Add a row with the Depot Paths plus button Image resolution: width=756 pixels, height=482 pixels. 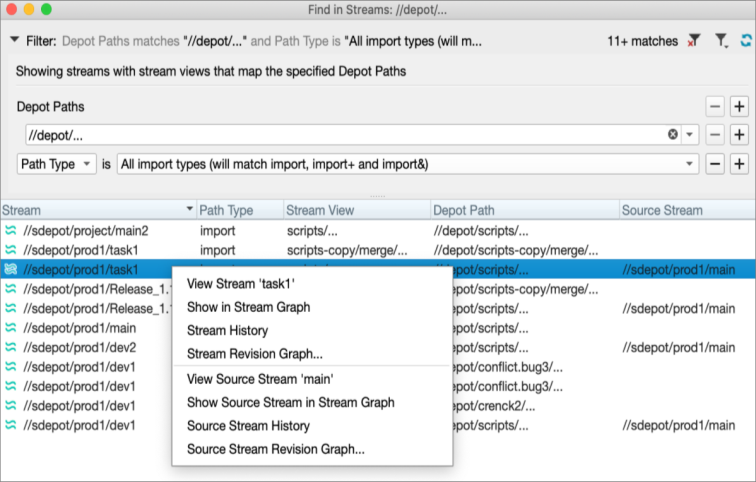739,107
